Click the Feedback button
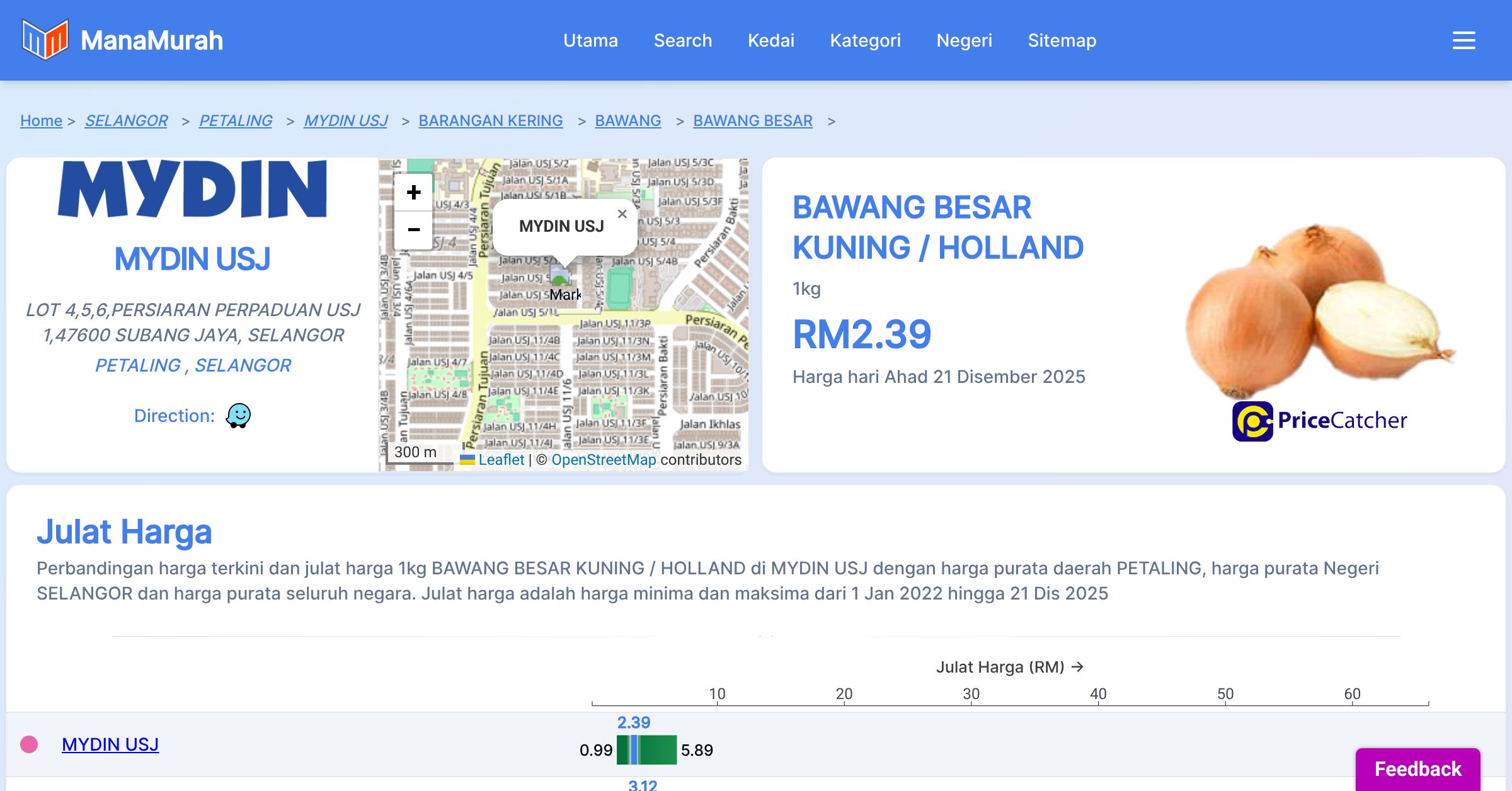Image resolution: width=1512 pixels, height=791 pixels. [x=1417, y=768]
